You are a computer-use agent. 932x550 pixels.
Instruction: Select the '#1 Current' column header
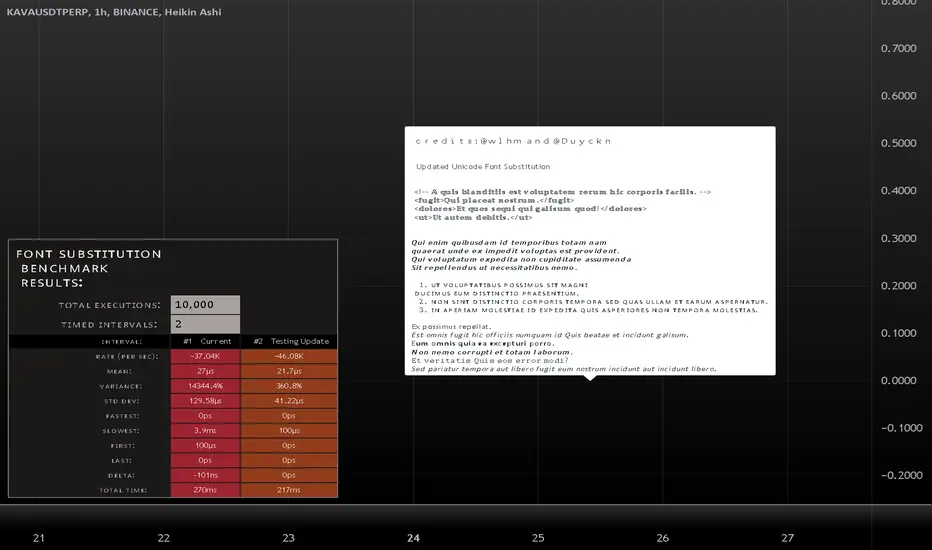tap(206, 341)
